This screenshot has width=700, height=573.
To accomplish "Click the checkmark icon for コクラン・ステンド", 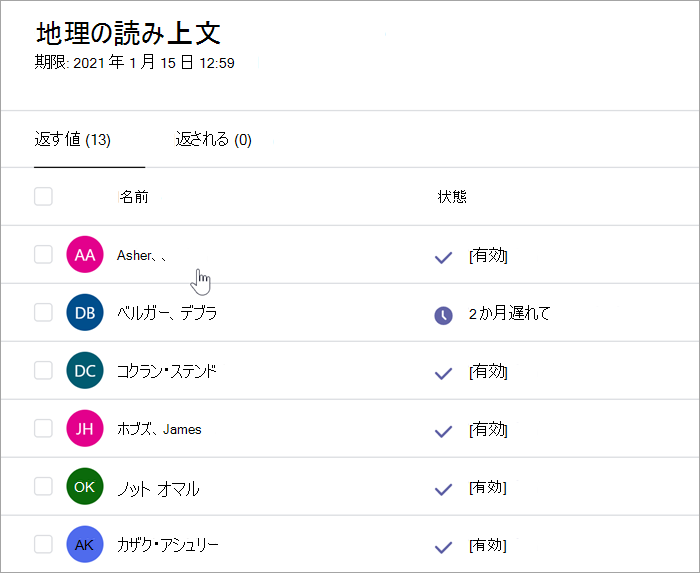I will [x=443, y=374].
